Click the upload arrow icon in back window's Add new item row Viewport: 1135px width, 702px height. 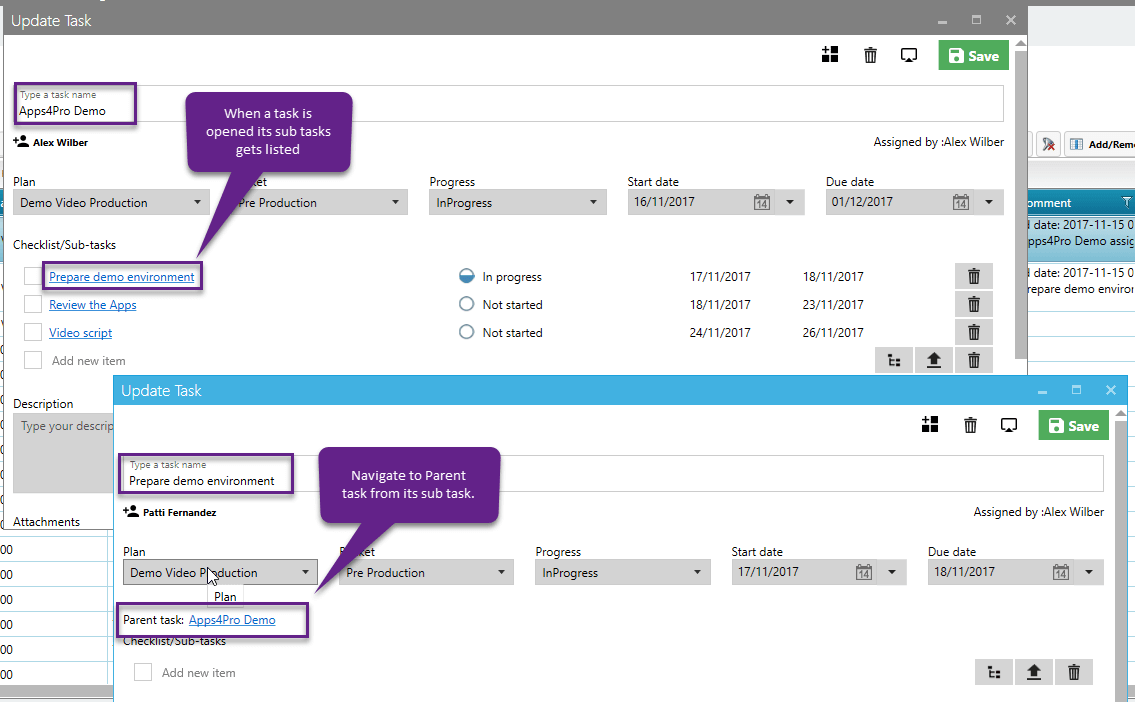pos(934,360)
